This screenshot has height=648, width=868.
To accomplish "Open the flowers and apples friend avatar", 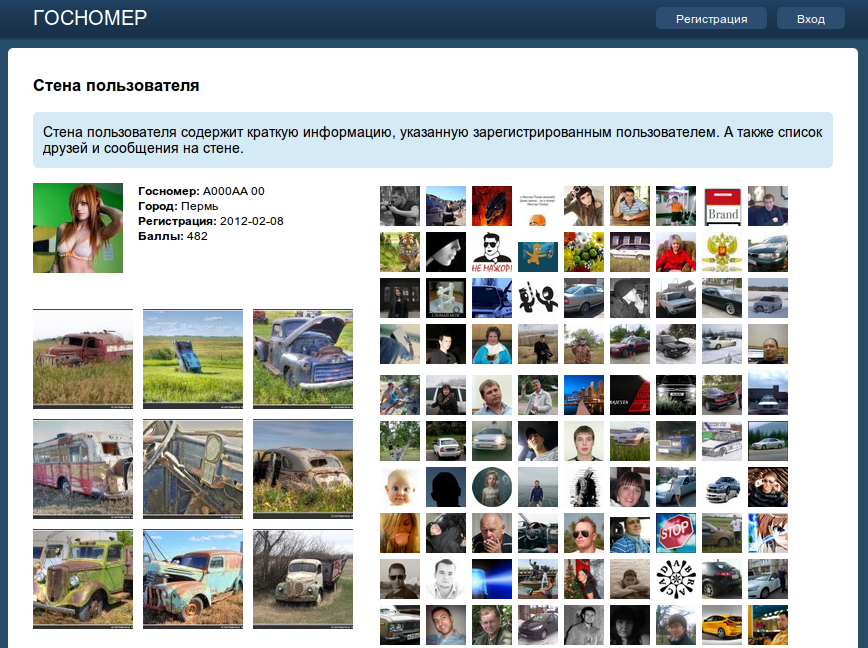I will tap(584, 252).
